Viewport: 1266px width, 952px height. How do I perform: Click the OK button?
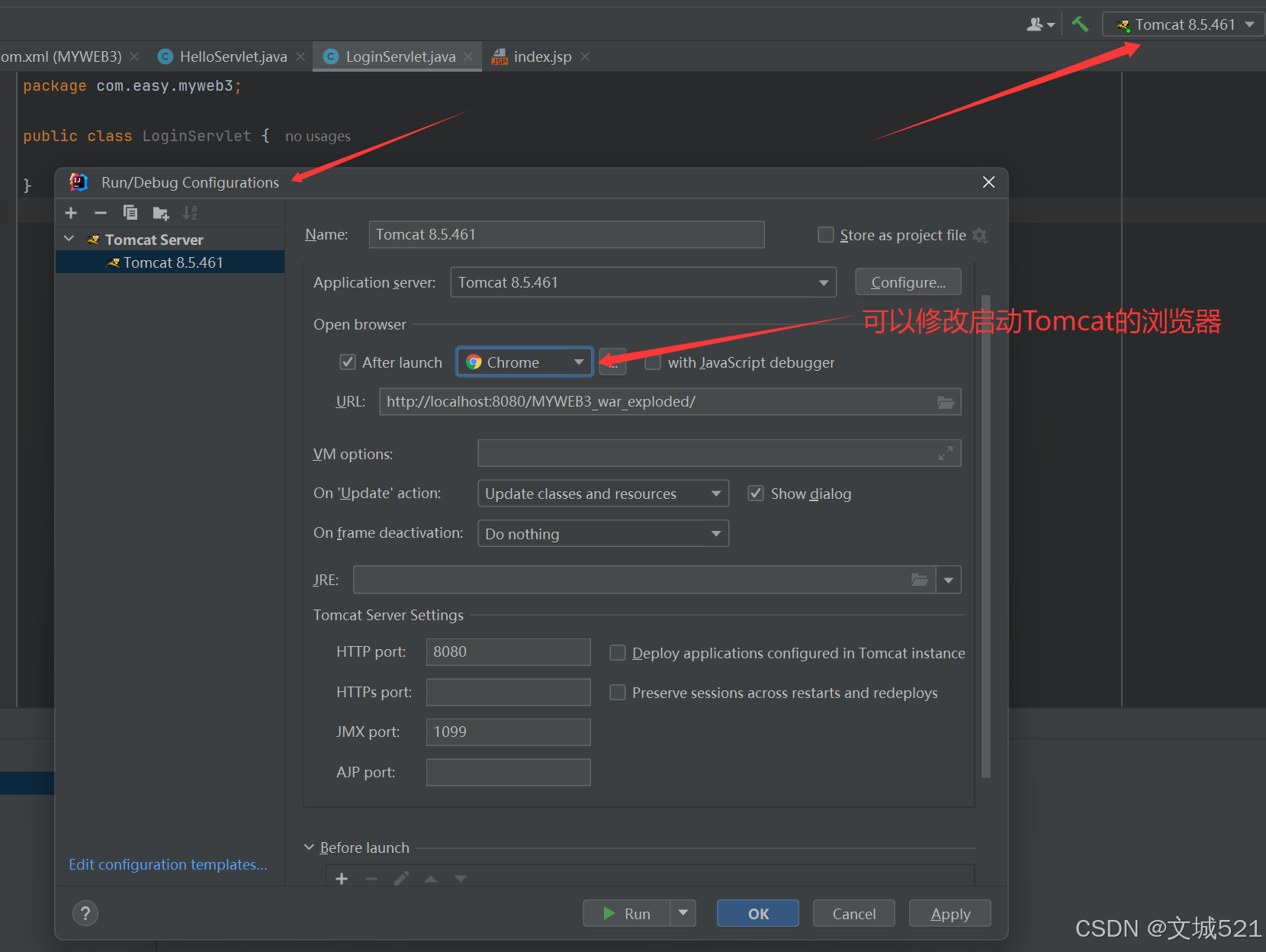pyautogui.click(x=758, y=913)
